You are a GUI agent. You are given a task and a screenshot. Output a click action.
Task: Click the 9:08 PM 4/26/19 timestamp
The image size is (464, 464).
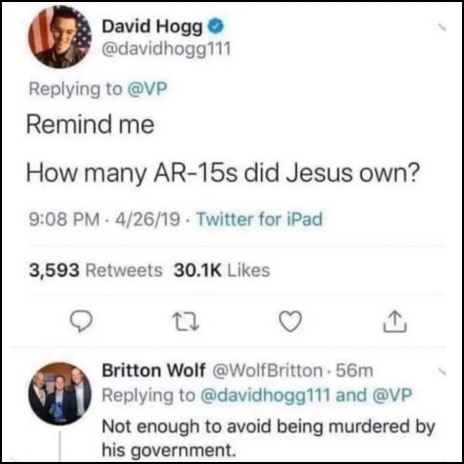(104, 219)
